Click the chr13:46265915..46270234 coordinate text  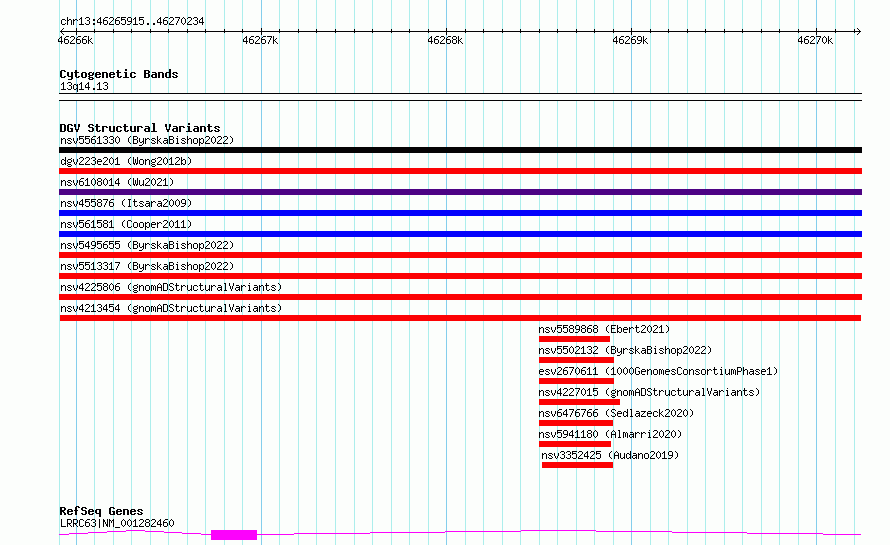point(132,22)
